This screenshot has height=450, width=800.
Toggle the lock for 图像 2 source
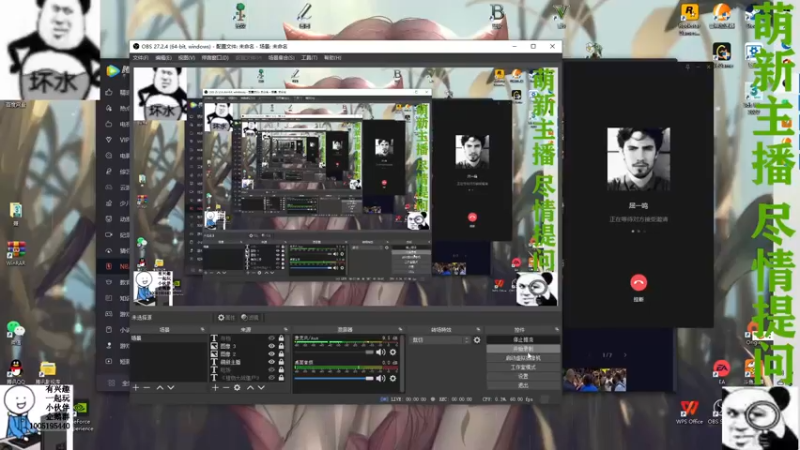tap(281, 354)
